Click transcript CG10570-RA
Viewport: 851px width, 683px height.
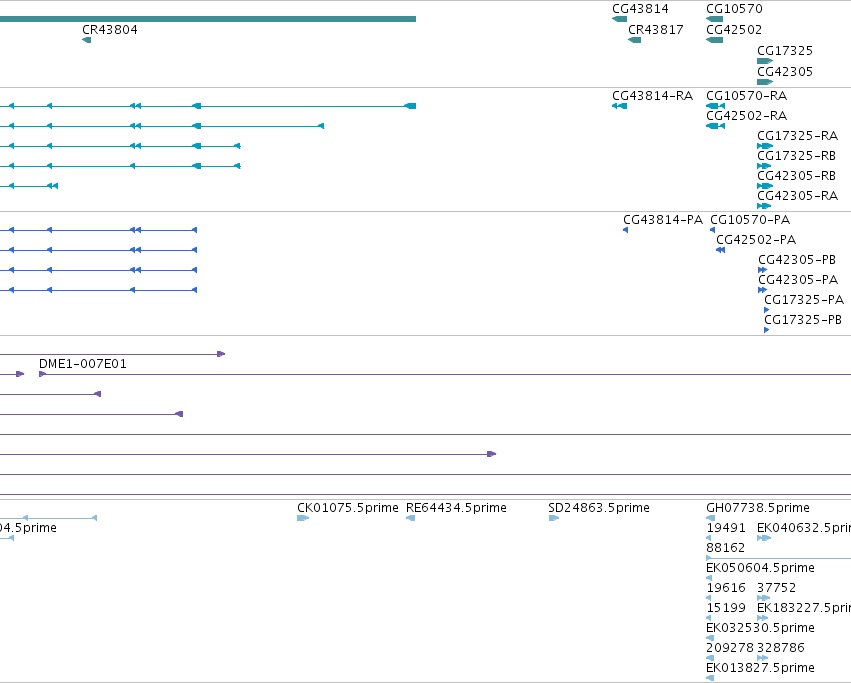pyautogui.click(x=746, y=96)
